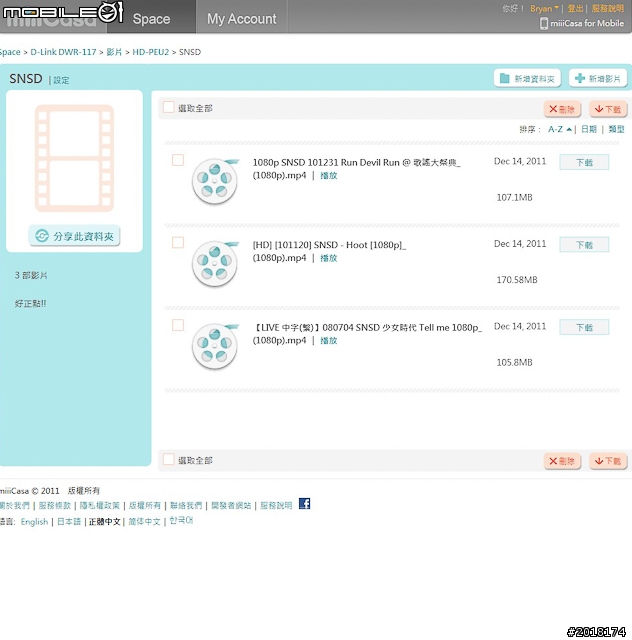Click the 107.1MB file size text

click(x=514, y=198)
